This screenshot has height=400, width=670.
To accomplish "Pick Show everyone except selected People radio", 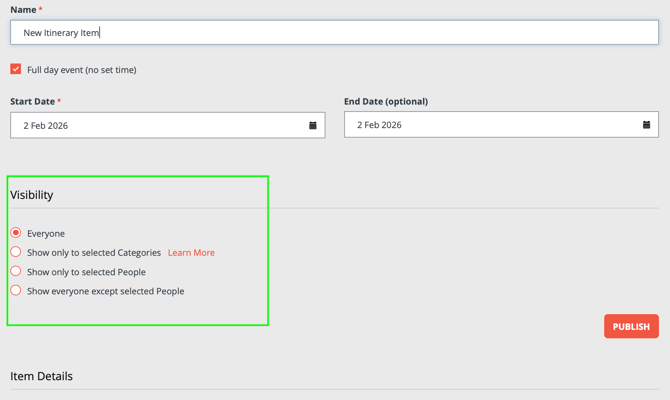I will tap(16, 291).
